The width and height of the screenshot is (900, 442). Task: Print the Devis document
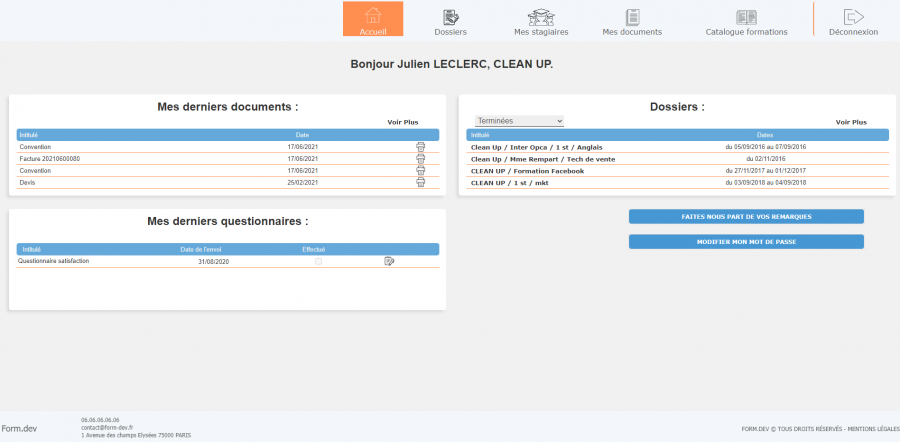(x=420, y=183)
